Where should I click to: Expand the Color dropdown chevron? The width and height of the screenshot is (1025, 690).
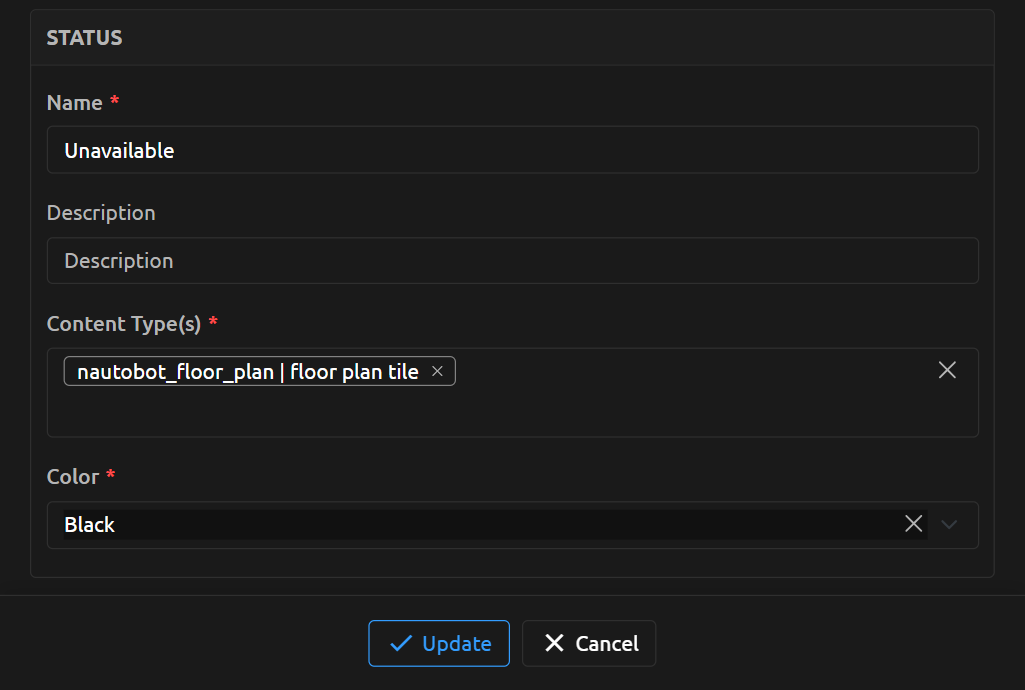click(x=949, y=524)
